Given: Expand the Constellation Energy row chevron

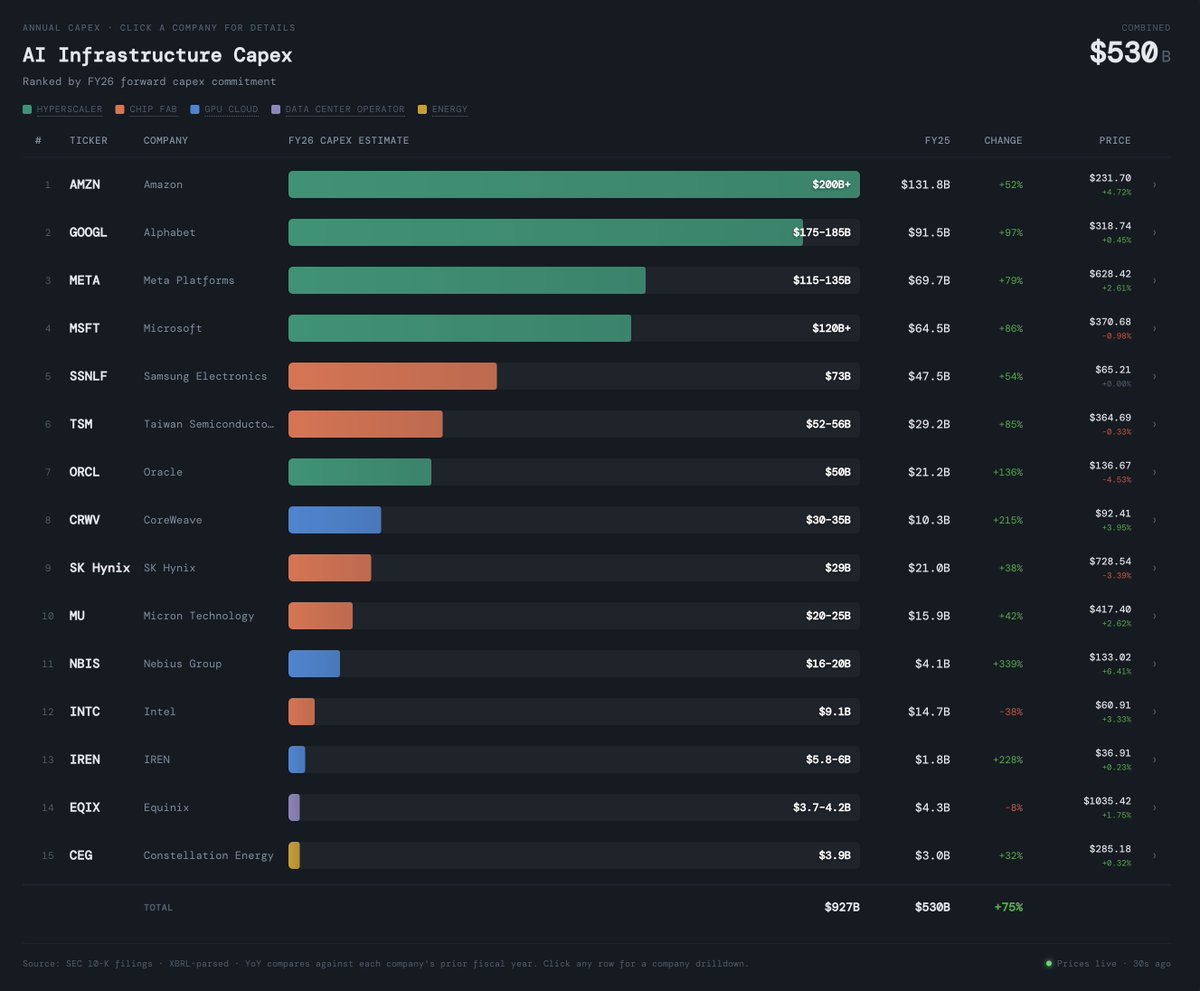Looking at the screenshot, I should 1154,856.
